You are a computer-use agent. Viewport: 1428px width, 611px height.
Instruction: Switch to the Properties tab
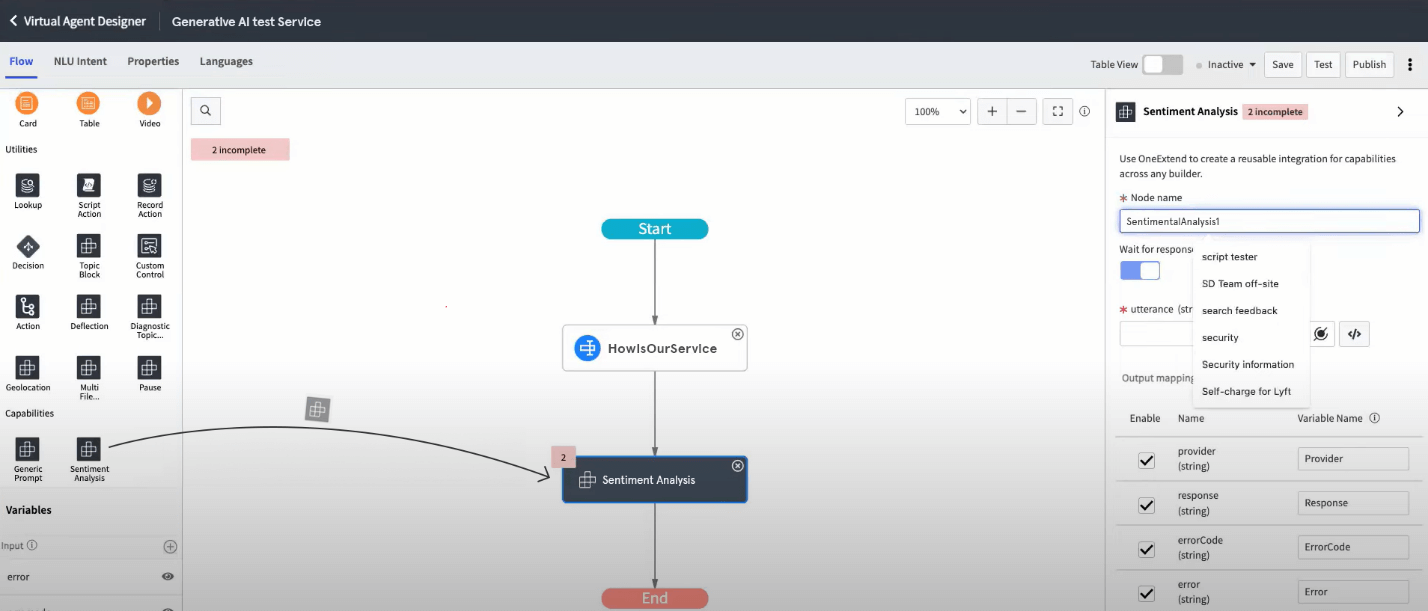153,61
